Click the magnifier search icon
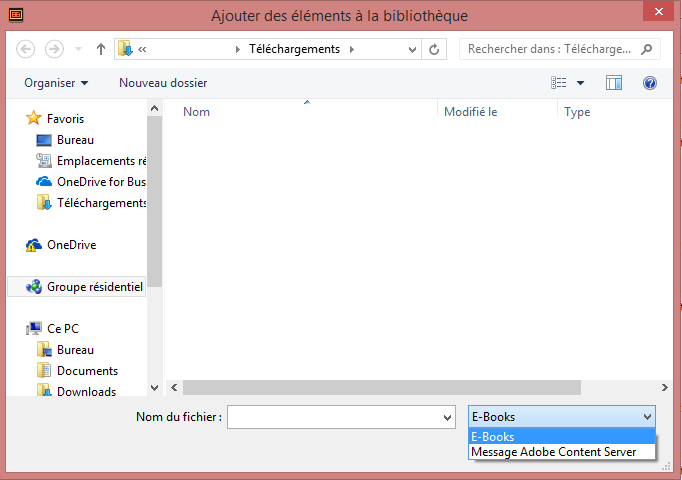 click(647, 49)
